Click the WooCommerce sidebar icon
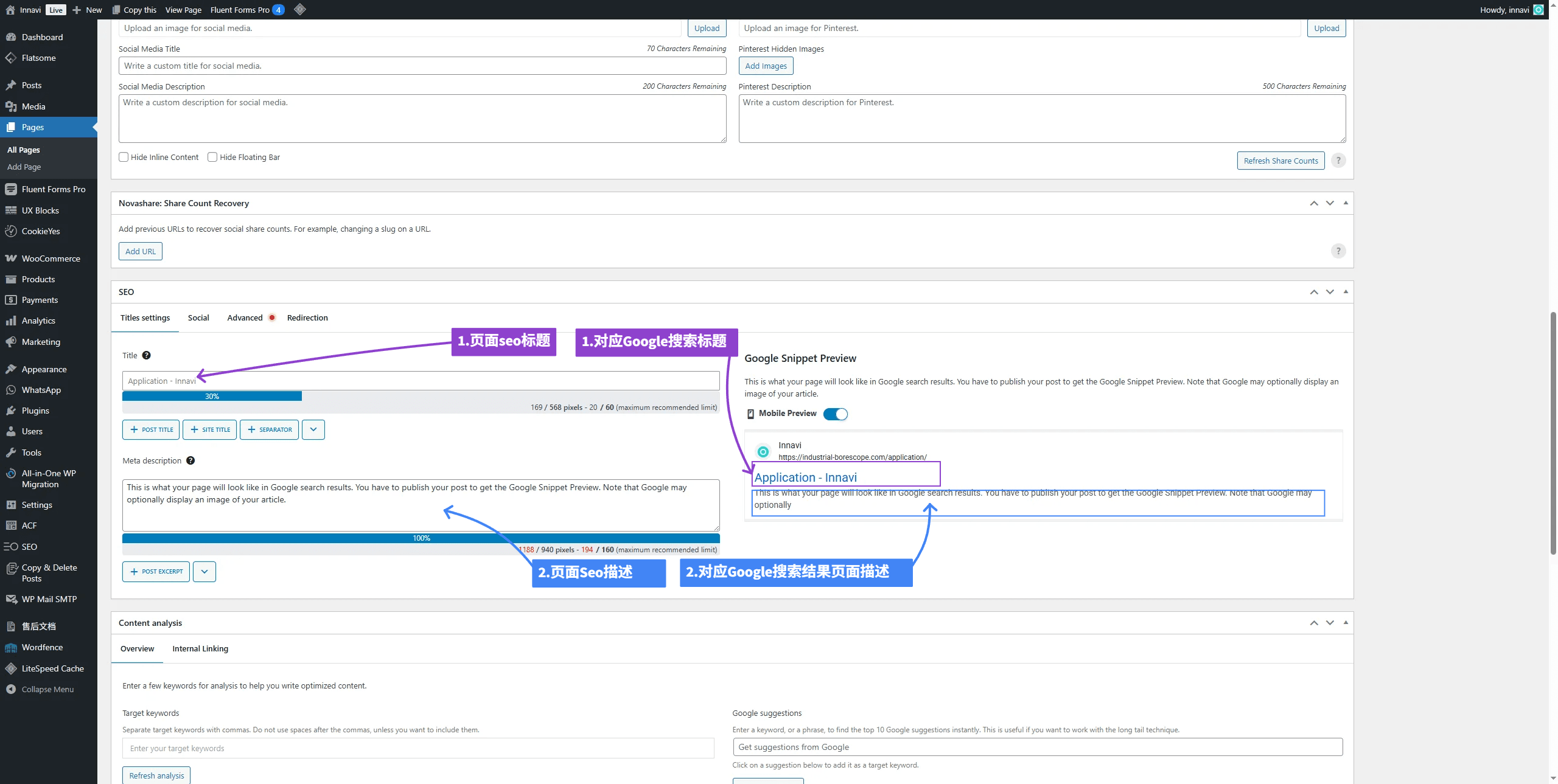The image size is (1558, 784). pyautogui.click(x=11, y=258)
